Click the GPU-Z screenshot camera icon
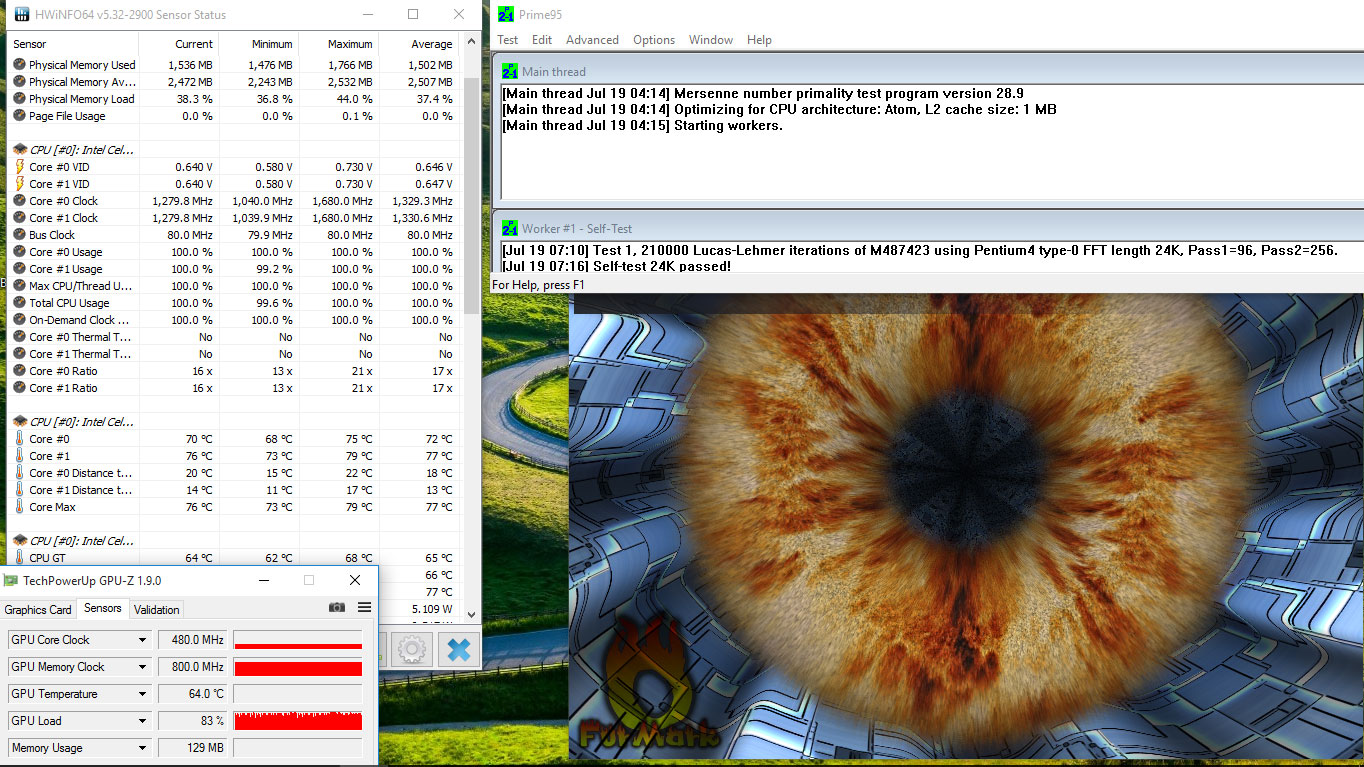 coord(337,608)
